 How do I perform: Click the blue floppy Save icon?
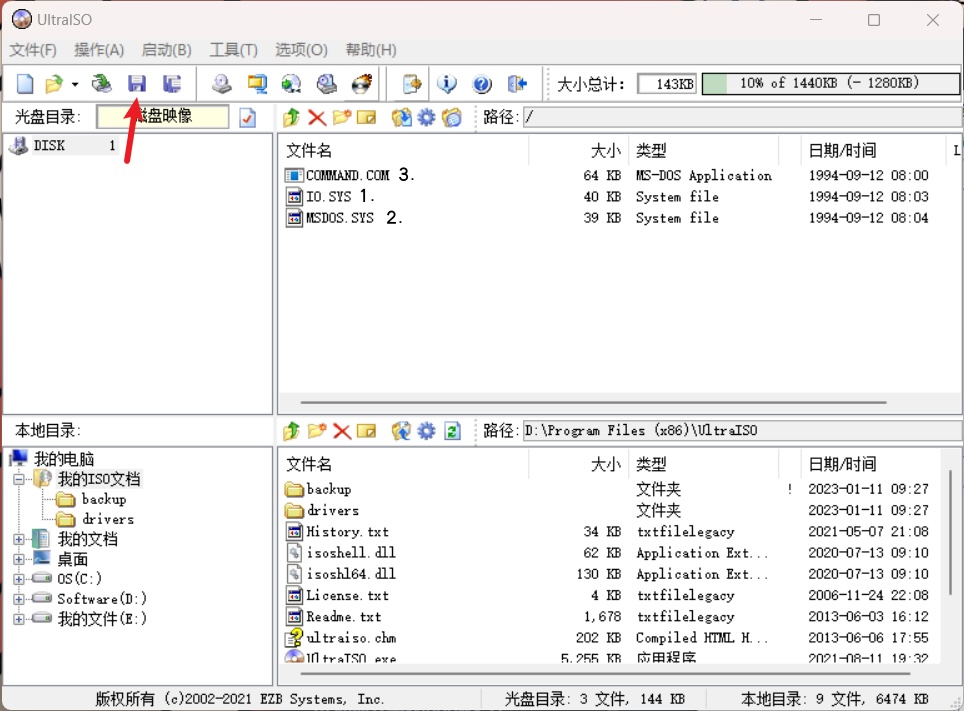(x=136, y=84)
